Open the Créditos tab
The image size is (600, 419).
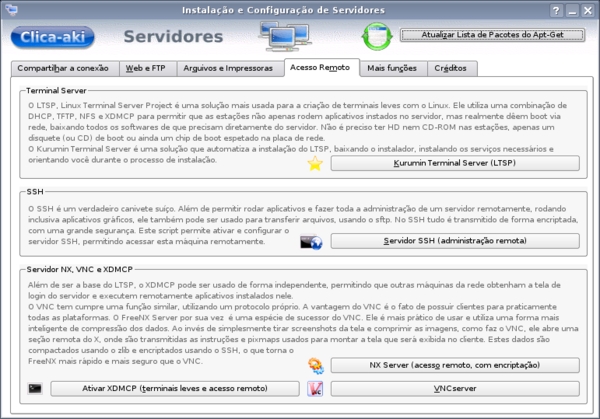452,68
